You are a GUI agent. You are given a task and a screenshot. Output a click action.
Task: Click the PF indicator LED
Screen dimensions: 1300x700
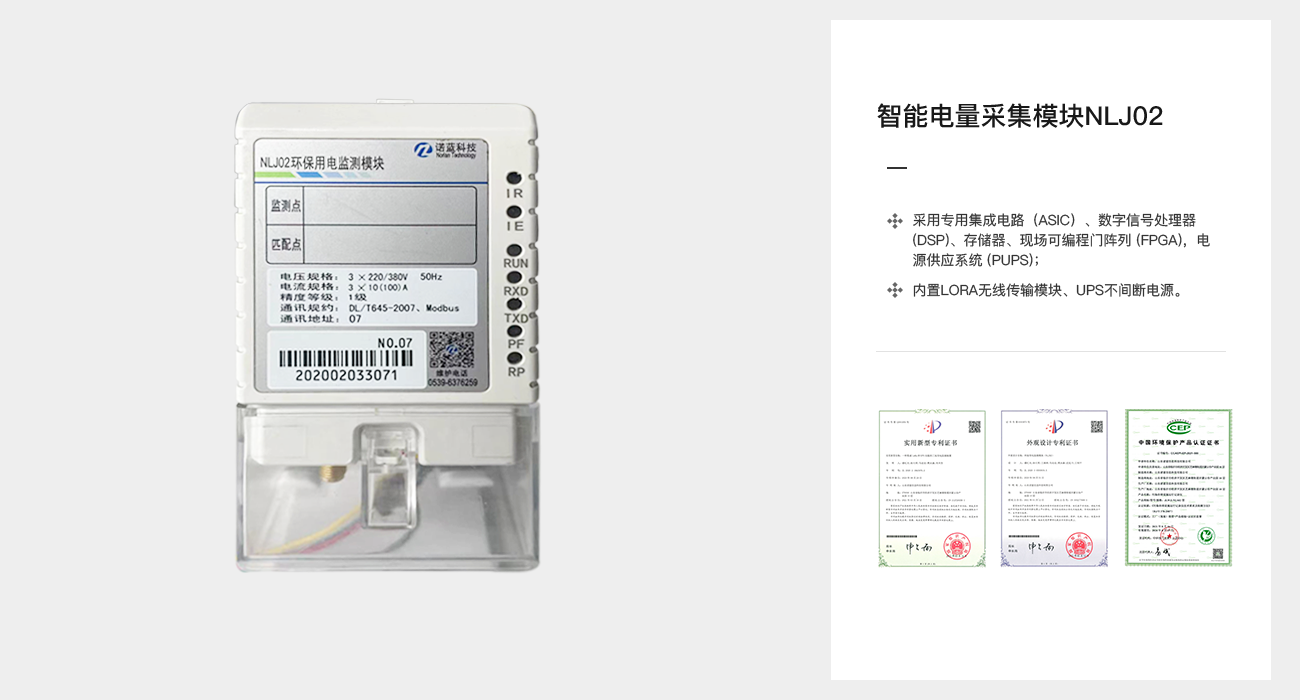[x=514, y=331]
